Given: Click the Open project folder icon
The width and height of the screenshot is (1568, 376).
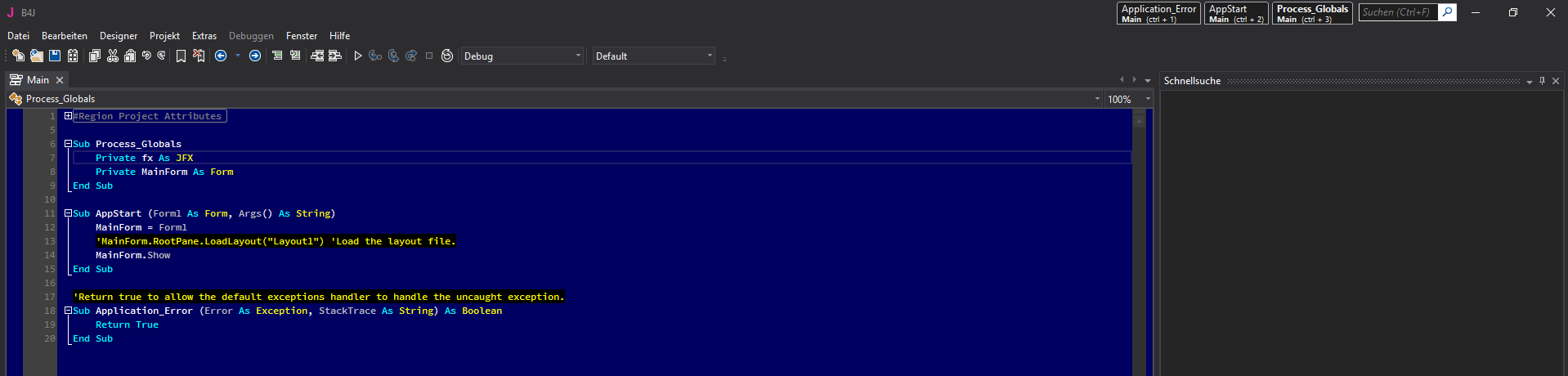Looking at the screenshot, I should (37, 56).
